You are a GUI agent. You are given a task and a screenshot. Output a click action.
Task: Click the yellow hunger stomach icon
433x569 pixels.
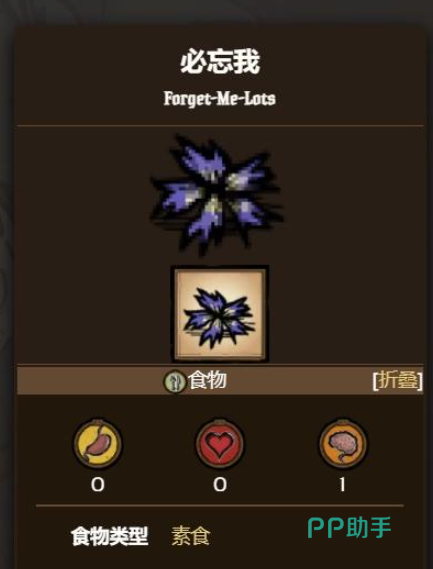point(98,443)
